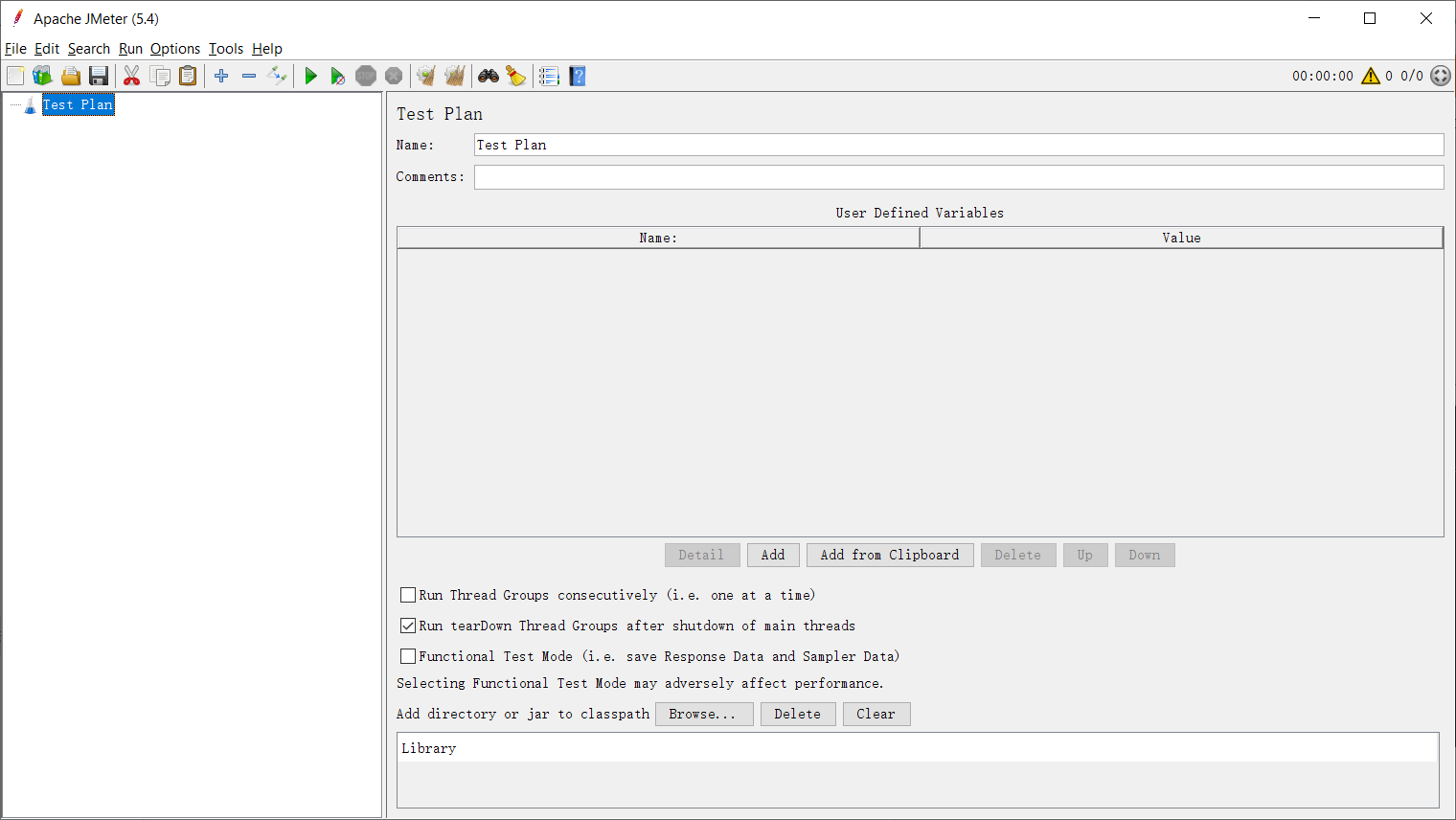Click the Down button
Viewport: 1456px width, 820px height.
[1145, 555]
